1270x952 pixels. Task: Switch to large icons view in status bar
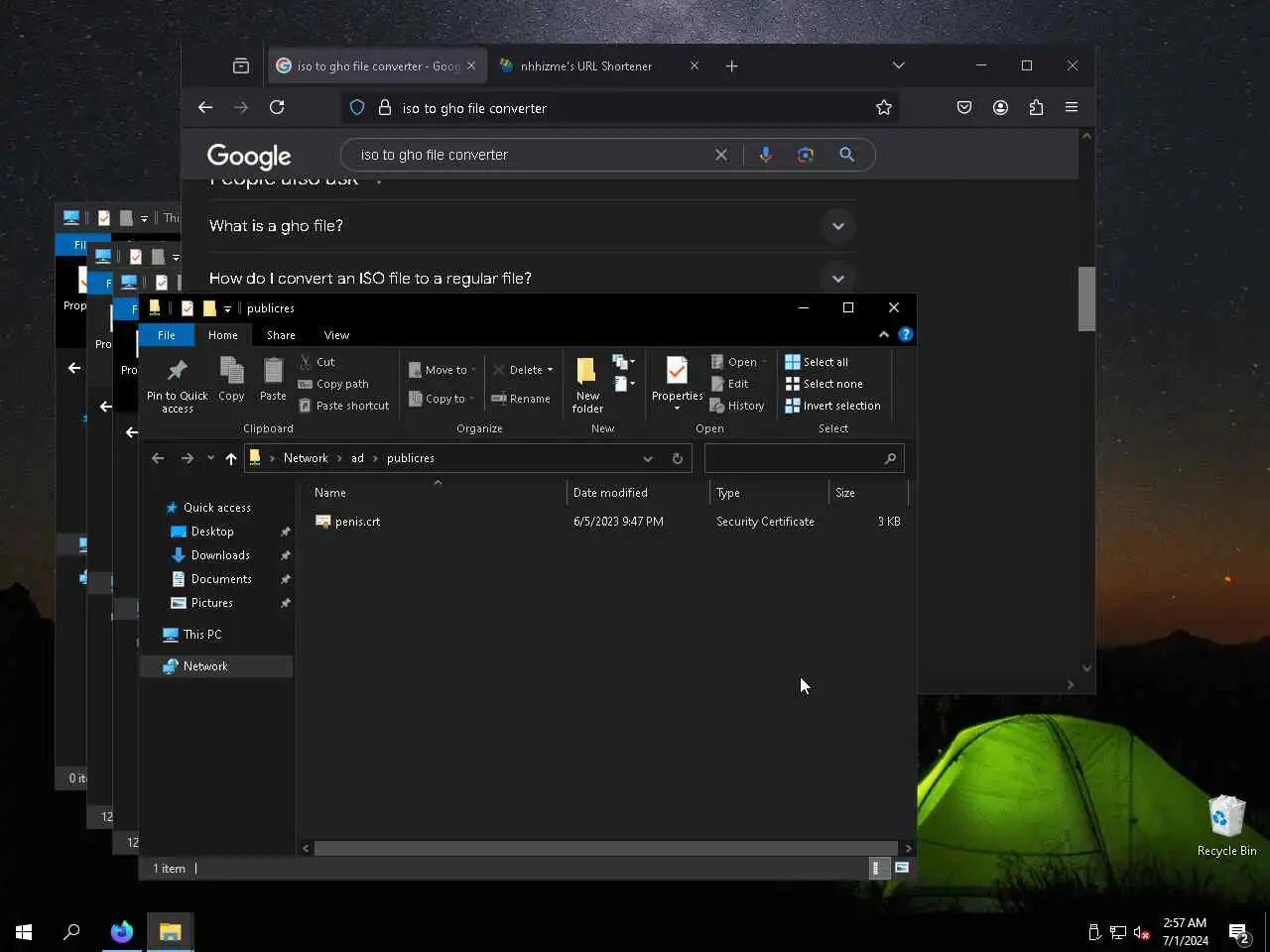[x=902, y=868]
